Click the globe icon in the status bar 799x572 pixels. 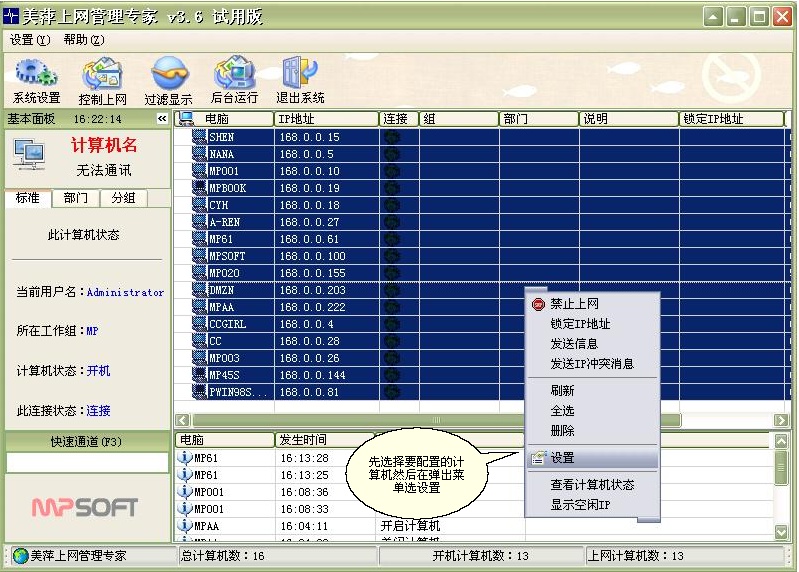(x=20, y=556)
